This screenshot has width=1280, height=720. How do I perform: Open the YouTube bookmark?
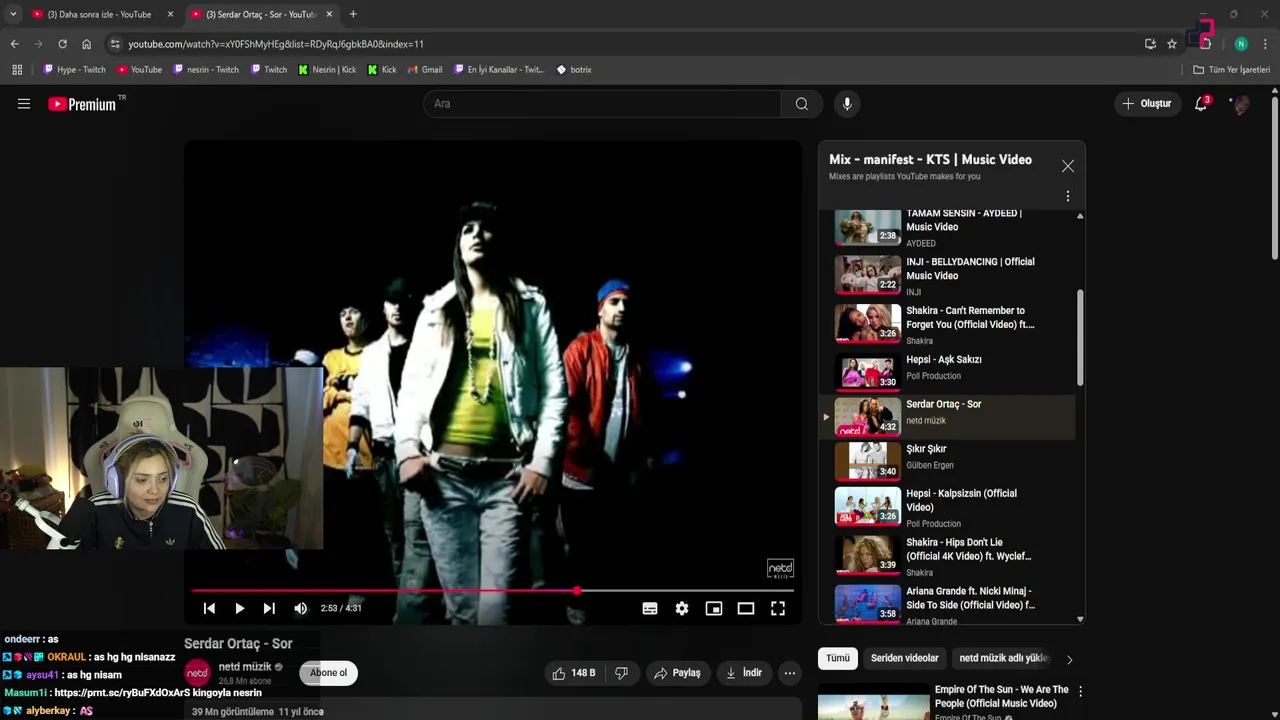tap(139, 70)
